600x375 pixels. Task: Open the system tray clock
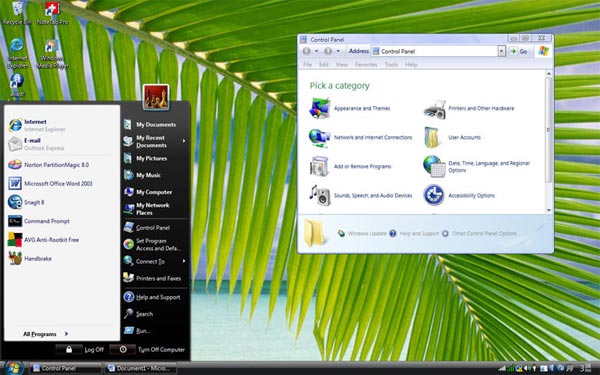point(585,368)
